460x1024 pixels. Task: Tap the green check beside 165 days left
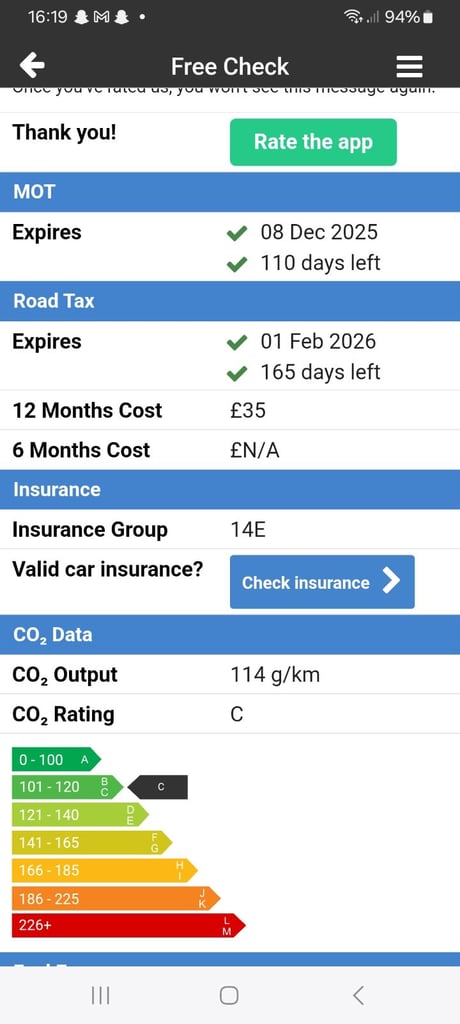(237, 373)
